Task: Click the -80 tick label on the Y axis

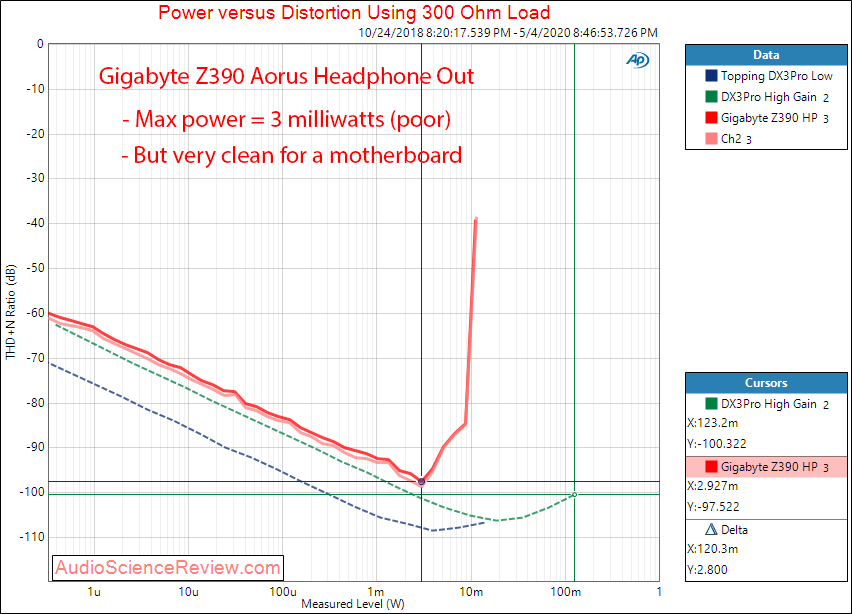Action: point(35,403)
